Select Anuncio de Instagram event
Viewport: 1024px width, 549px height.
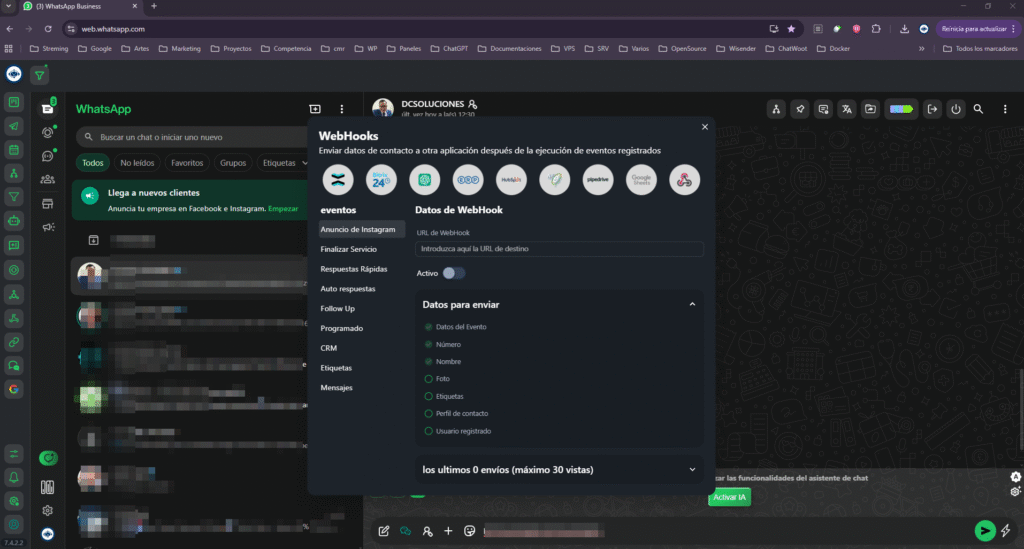coord(361,229)
